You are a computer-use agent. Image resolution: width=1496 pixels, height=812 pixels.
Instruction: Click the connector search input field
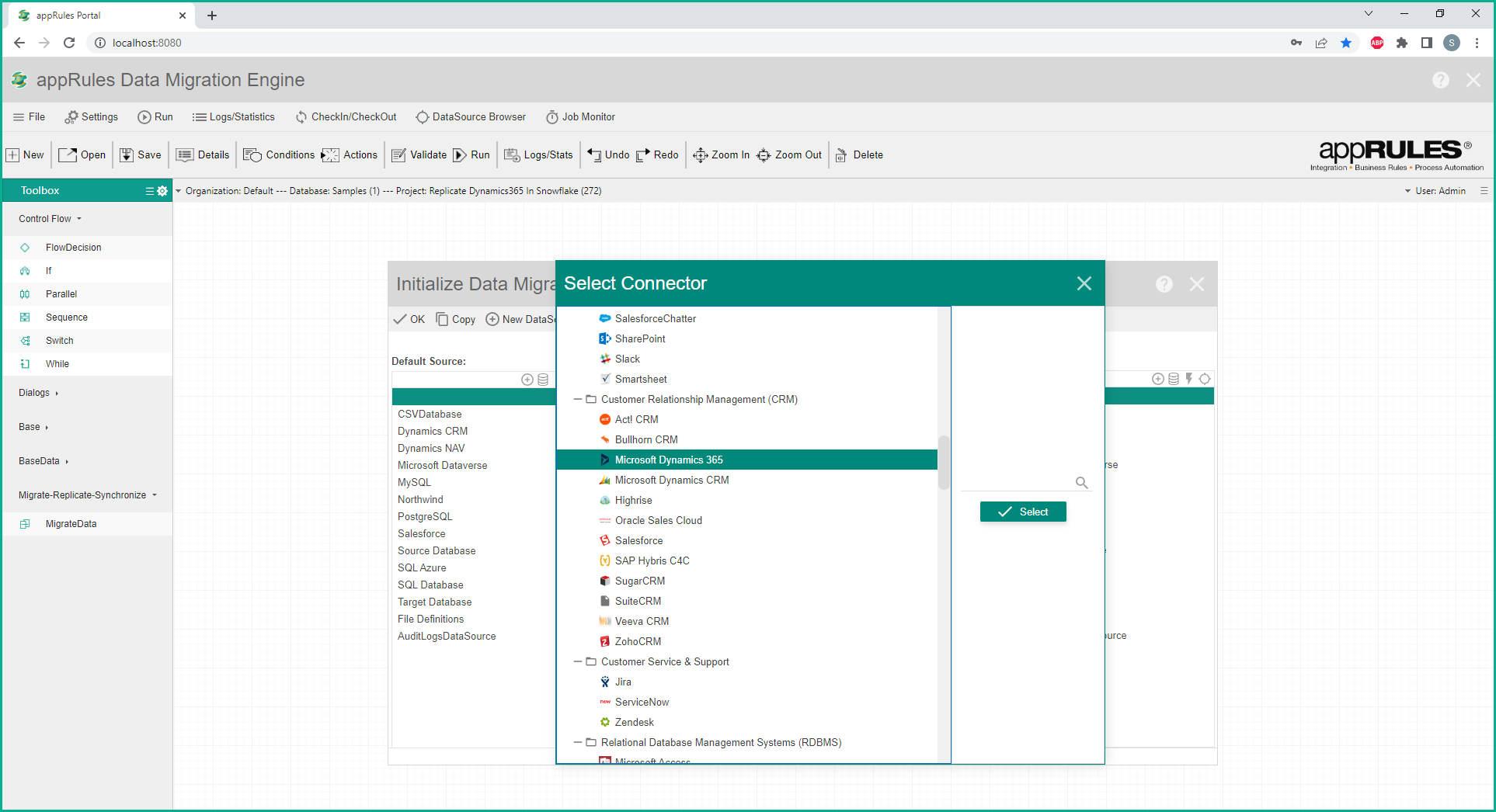[x=1018, y=482]
